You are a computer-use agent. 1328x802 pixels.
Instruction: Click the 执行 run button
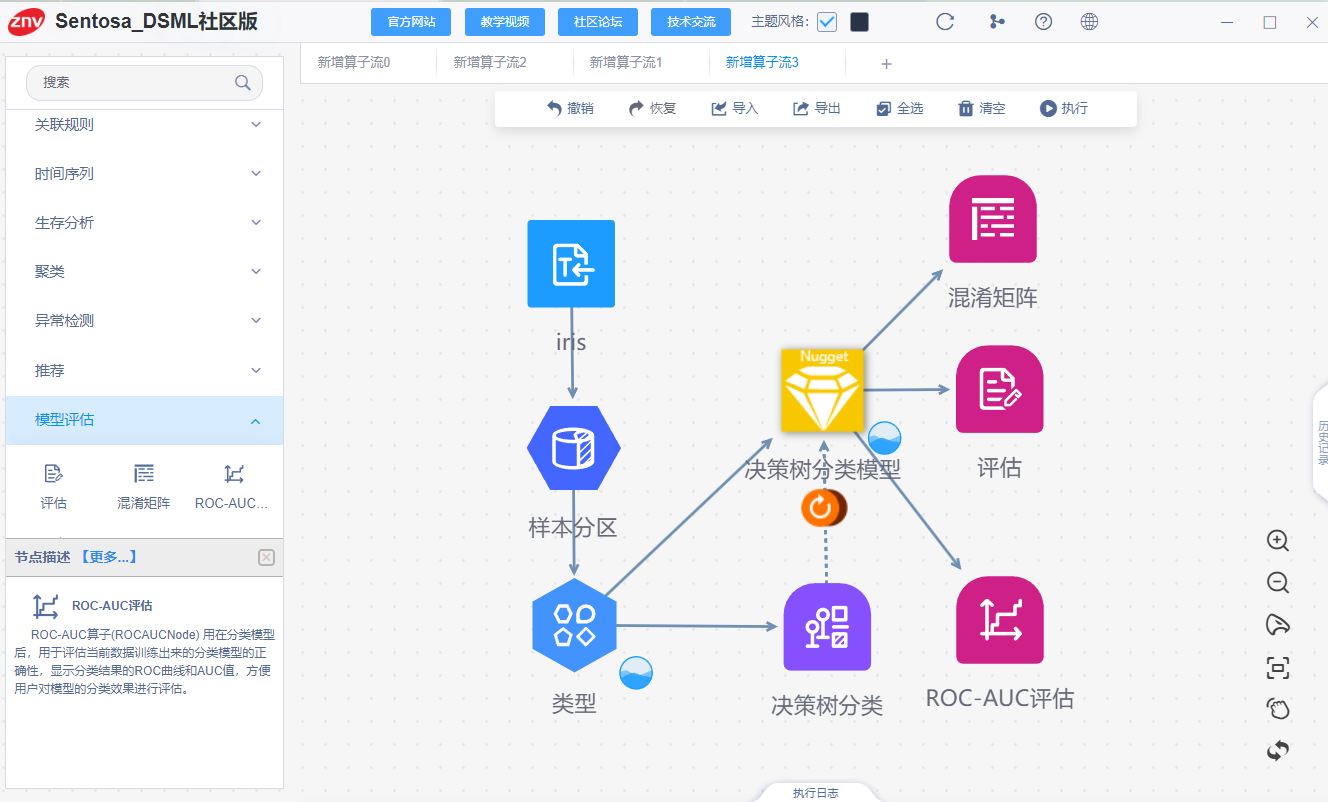pyautogui.click(x=1064, y=108)
